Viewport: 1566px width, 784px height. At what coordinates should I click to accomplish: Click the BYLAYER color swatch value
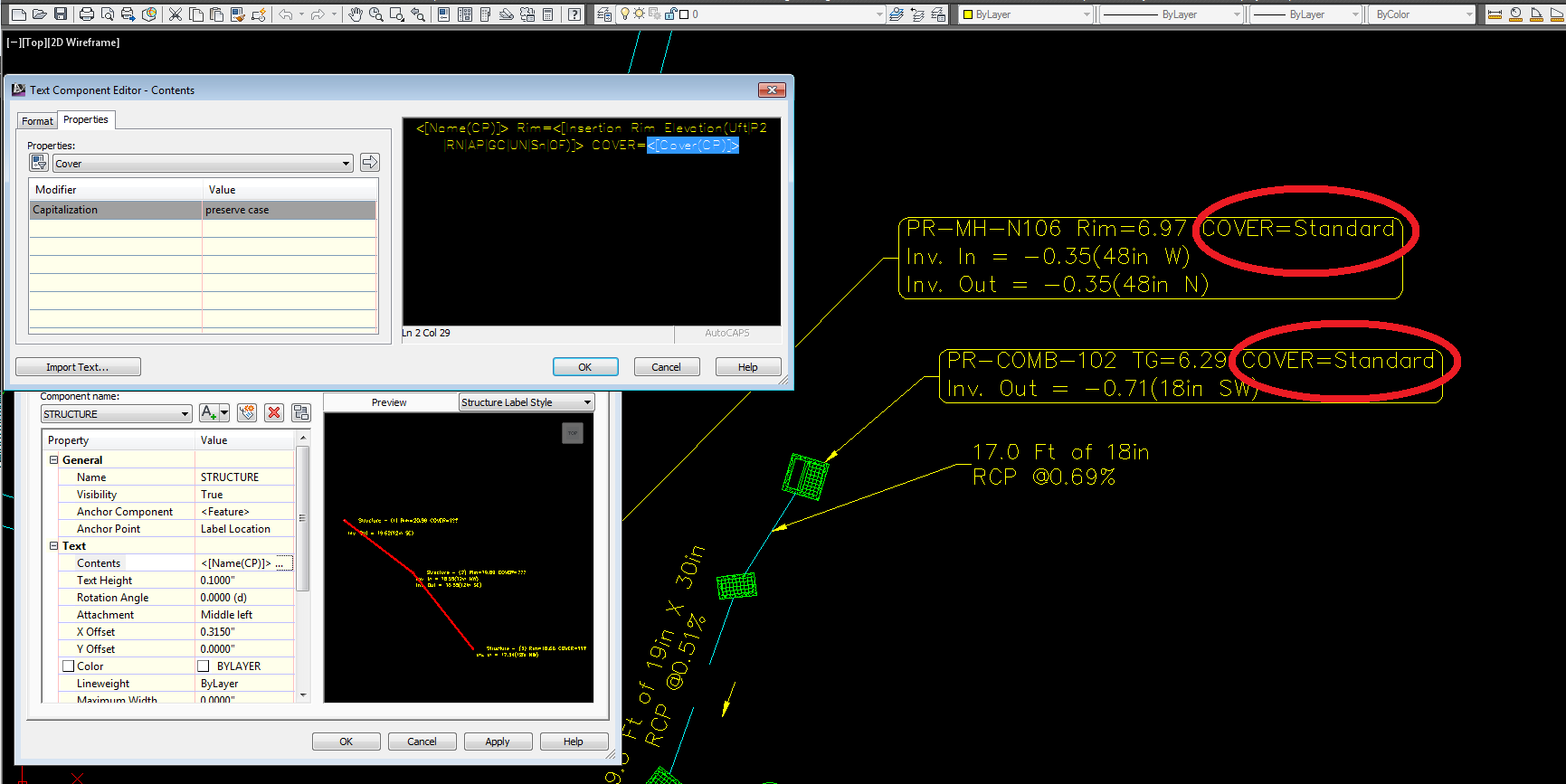(x=204, y=666)
